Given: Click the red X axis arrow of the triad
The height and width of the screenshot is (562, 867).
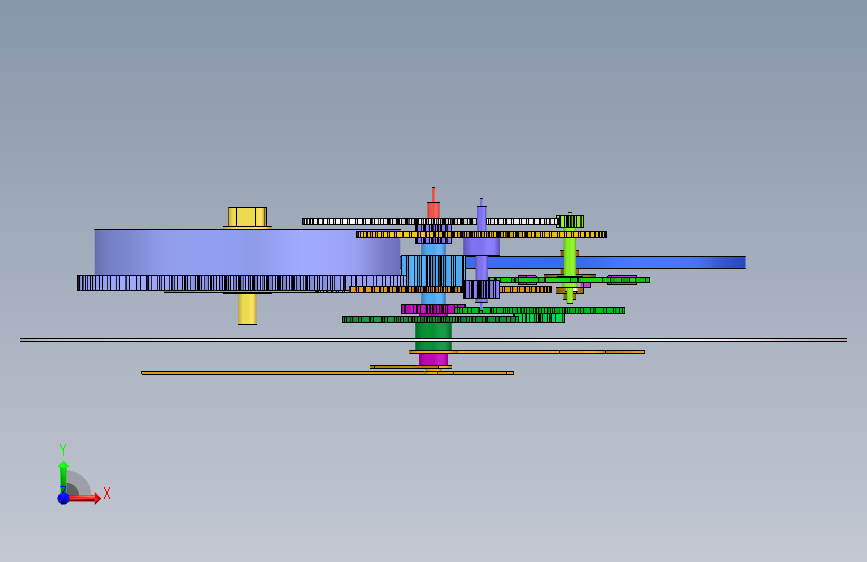Looking at the screenshot, I should coord(84,498).
